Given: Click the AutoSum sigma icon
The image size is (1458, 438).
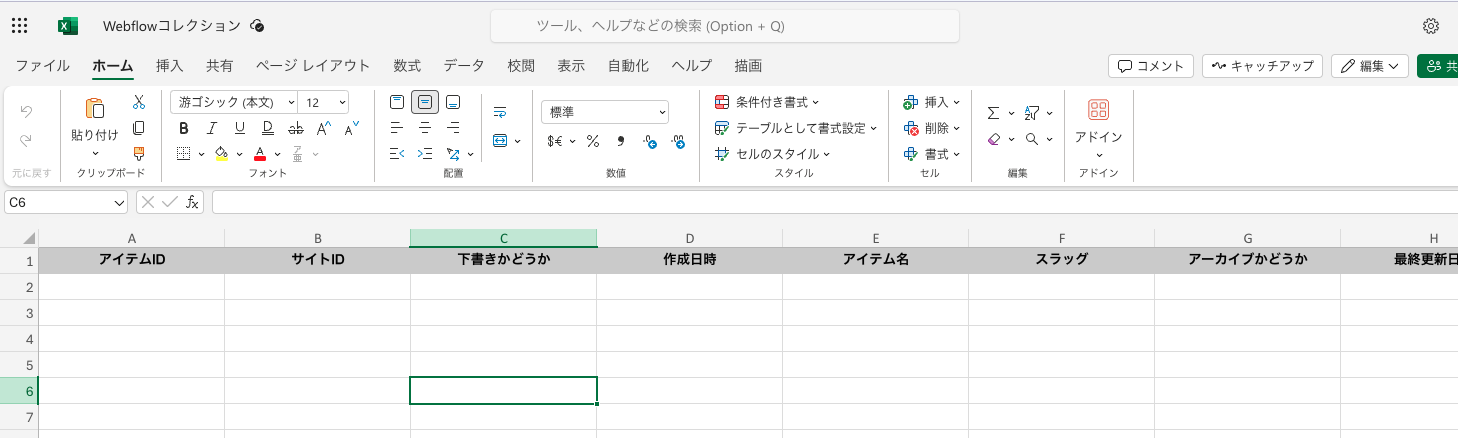Looking at the screenshot, I should 993,113.
